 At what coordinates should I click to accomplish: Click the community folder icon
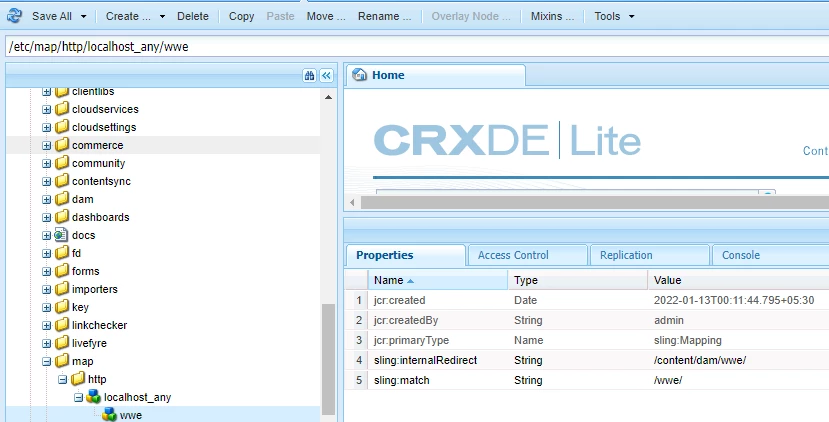coord(62,163)
